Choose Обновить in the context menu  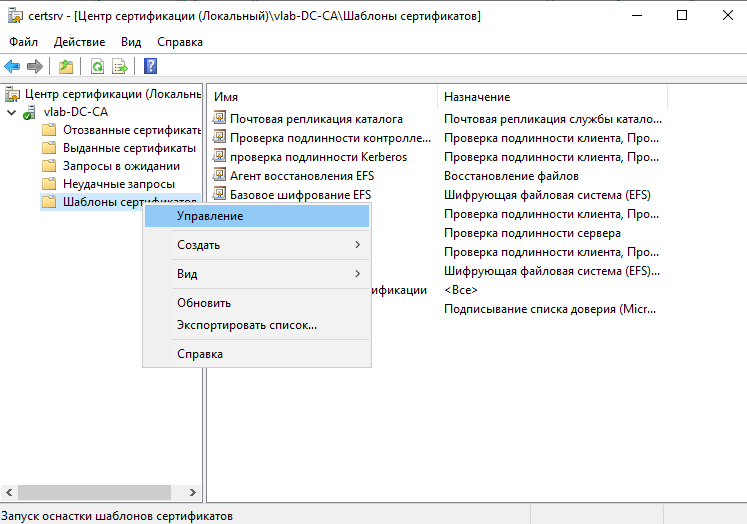[257, 303]
